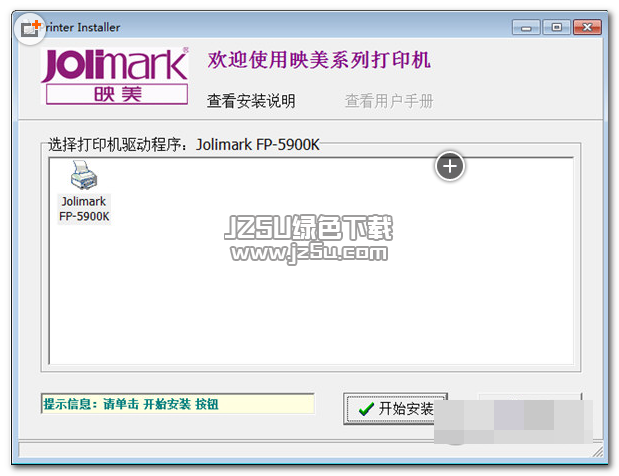The width and height of the screenshot is (619, 476).
Task: Click the 欢迎使用映美系列打印机 heading
Action: pos(319,60)
